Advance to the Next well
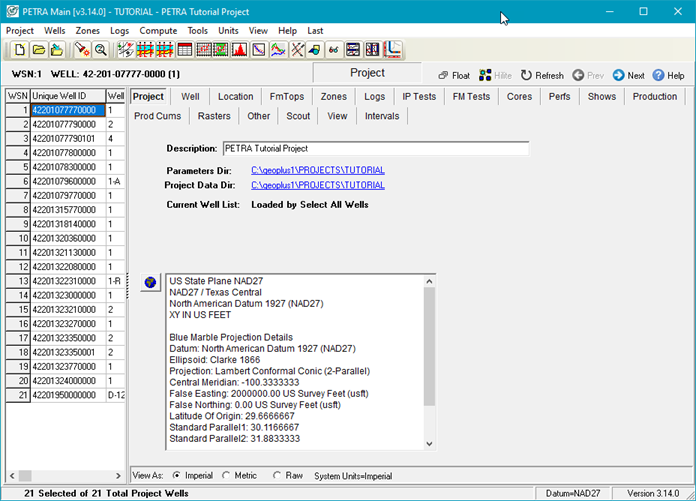 (x=629, y=75)
